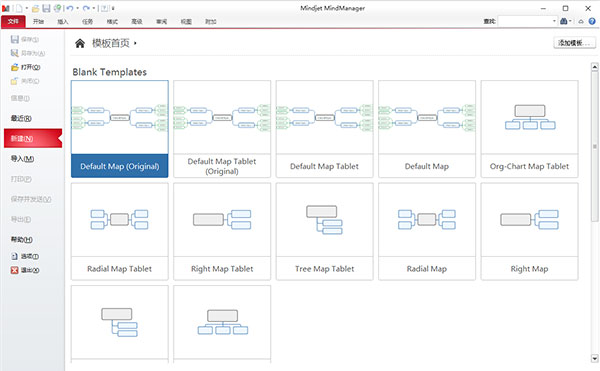Image resolution: width=600 pixels, height=371 pixels.
Task: Click the template list scrollbar up arrow
Action: [595, 67]
